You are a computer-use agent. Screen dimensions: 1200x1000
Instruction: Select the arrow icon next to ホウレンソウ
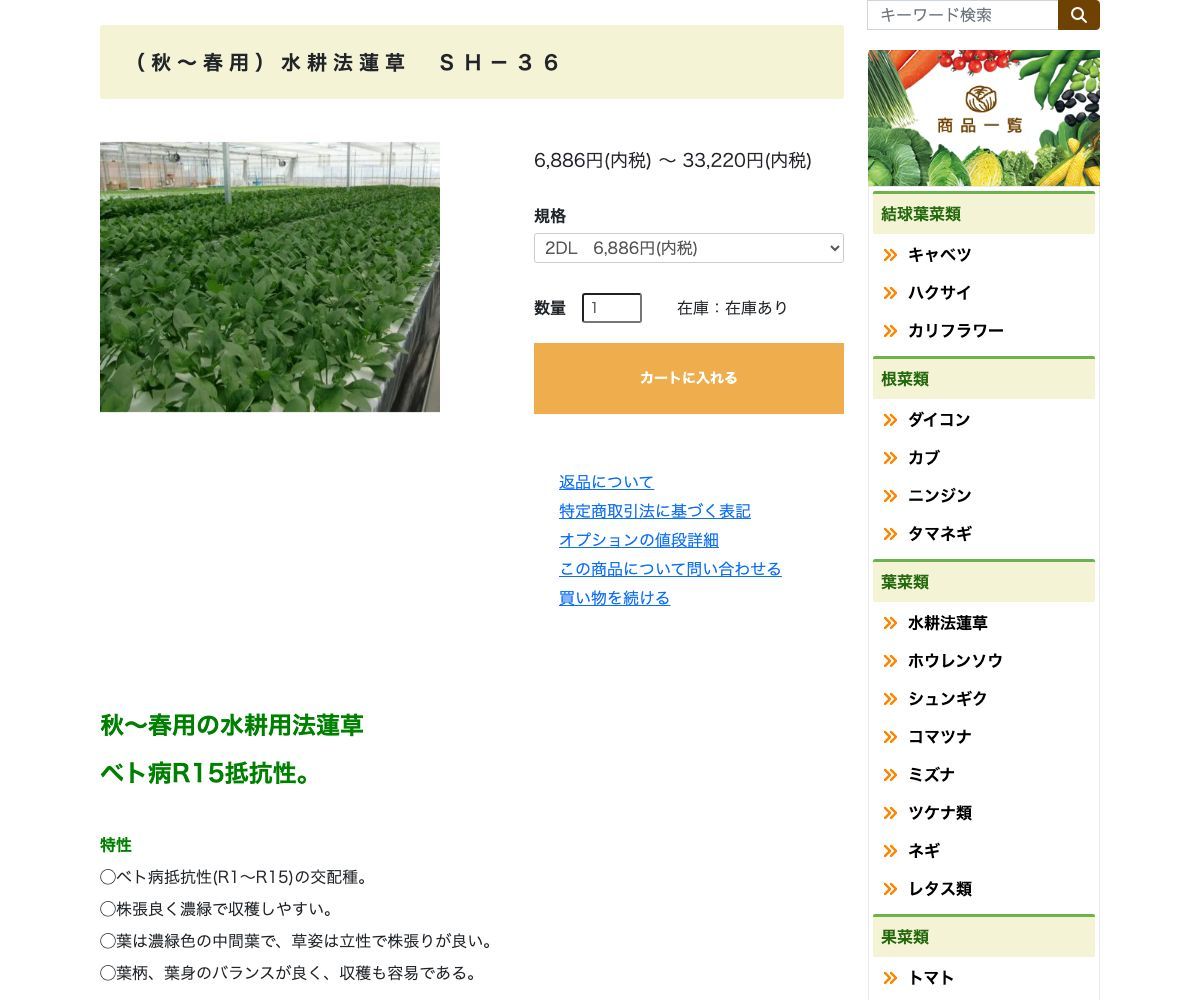coord(889,661)
